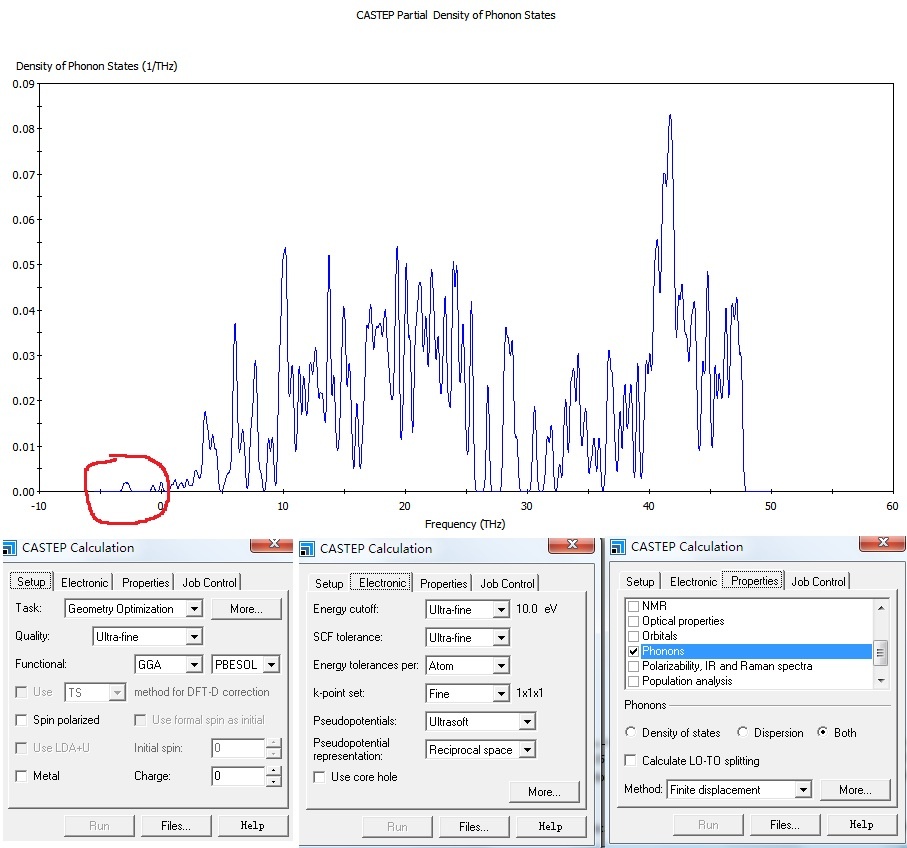This screenshot has width=907, height=848.
Task: Open the Pseudopotentials dropdown showing Ultrasoft
Action: pyautogui.click(x=527, y=721)
